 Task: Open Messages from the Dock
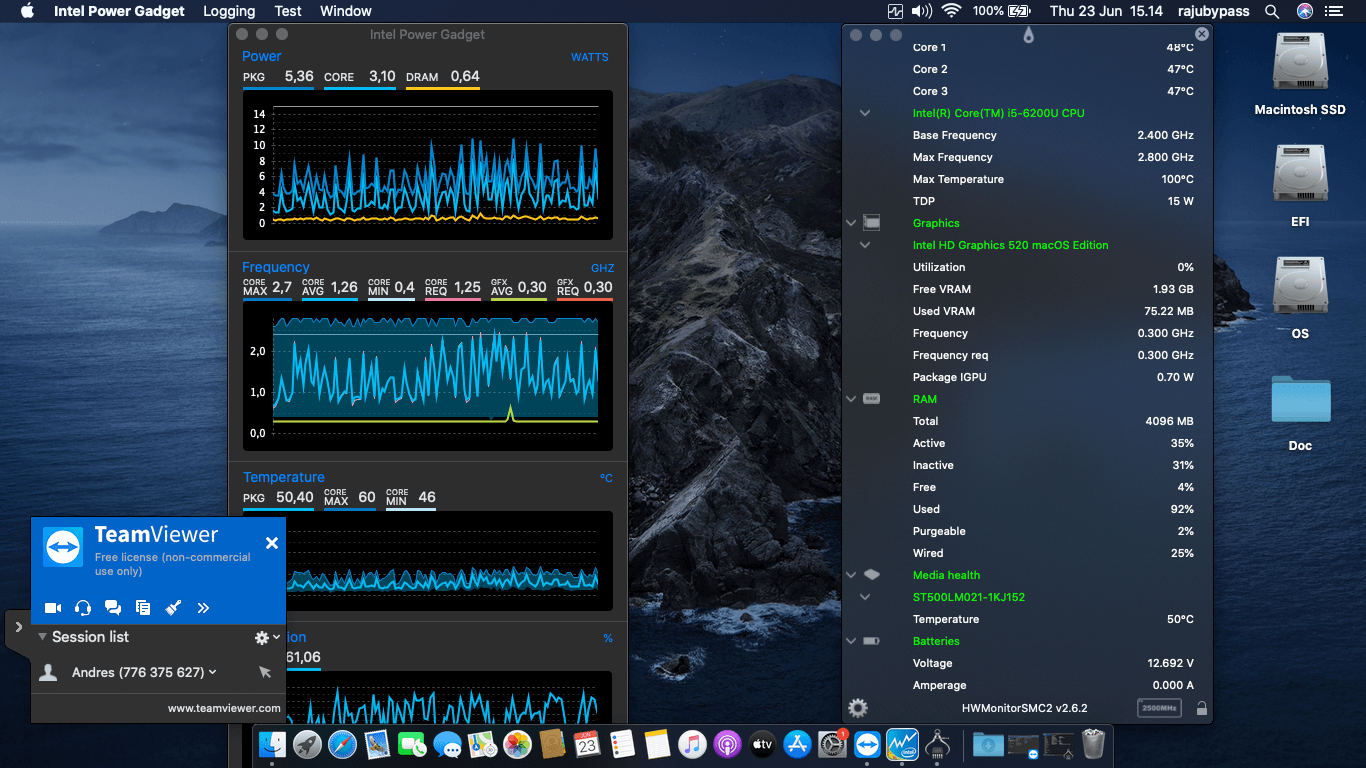[447, 744]
